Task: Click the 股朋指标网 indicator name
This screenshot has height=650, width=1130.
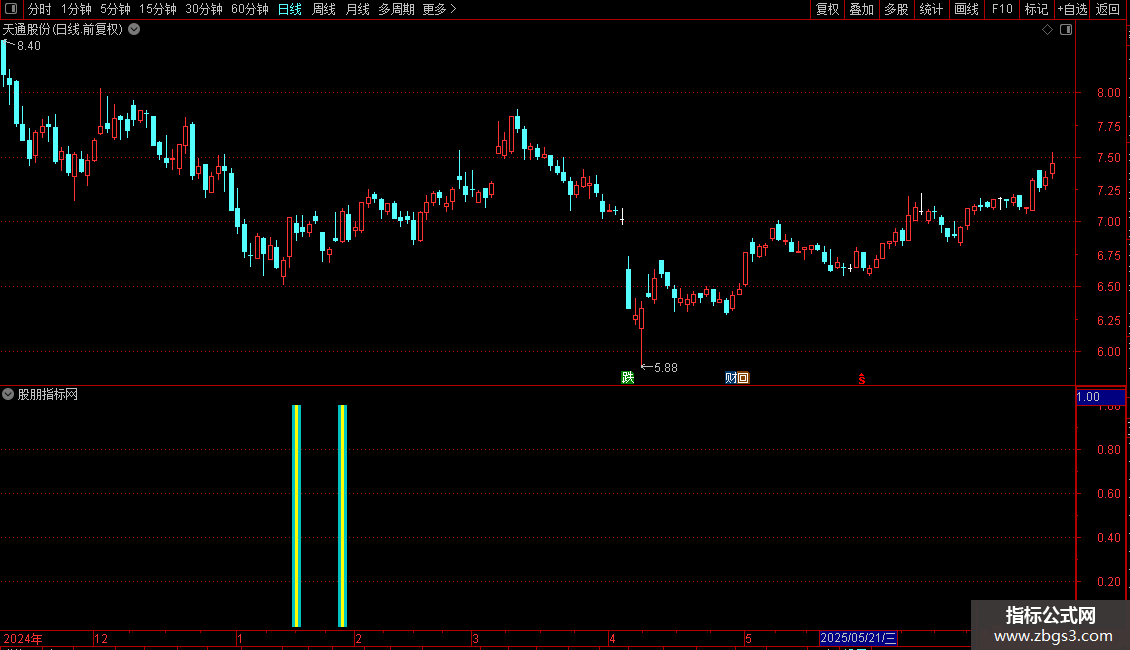Action: [x=48, y=394]
